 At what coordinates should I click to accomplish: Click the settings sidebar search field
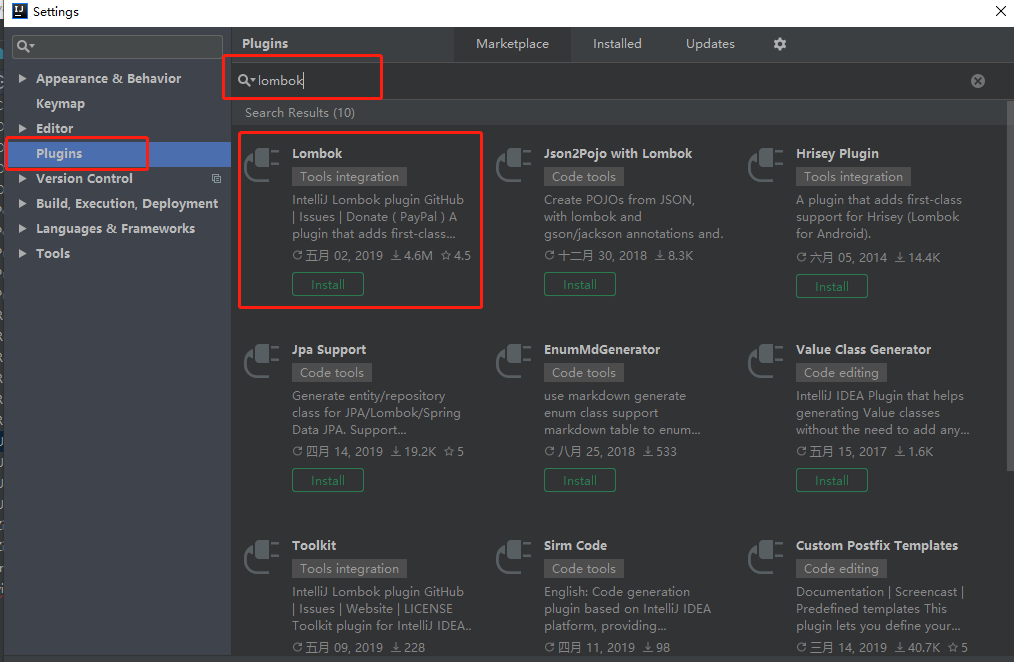118,46
